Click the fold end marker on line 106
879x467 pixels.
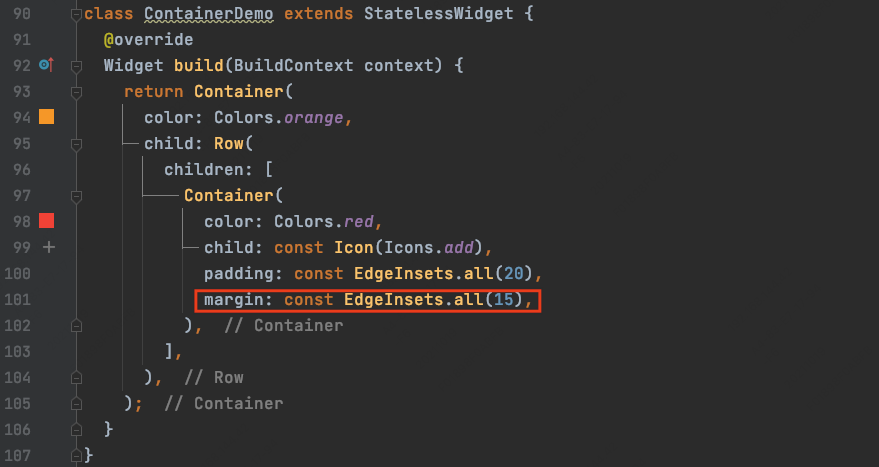(x=76, y=429)
